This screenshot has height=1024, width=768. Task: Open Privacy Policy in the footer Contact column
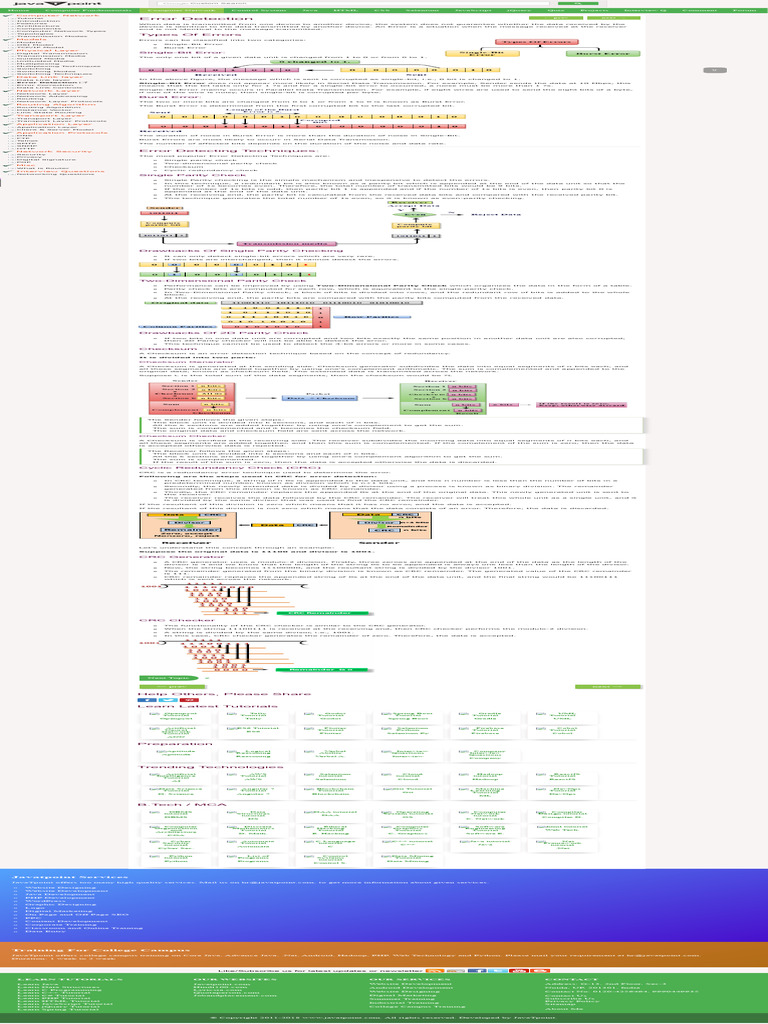573,1001
